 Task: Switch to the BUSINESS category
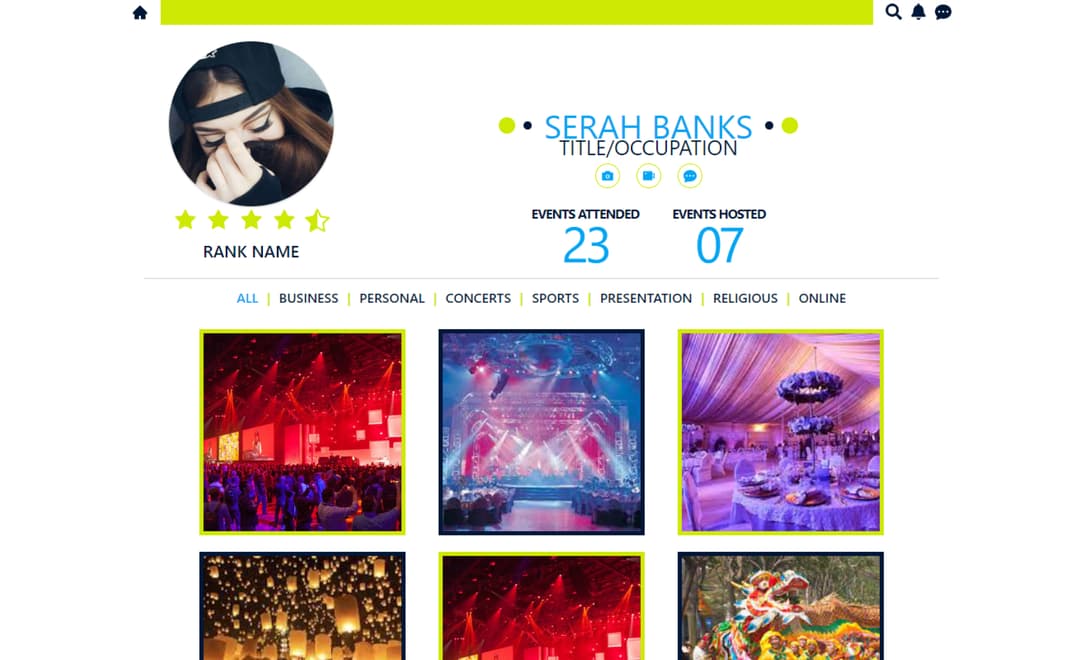coord(309,298)
